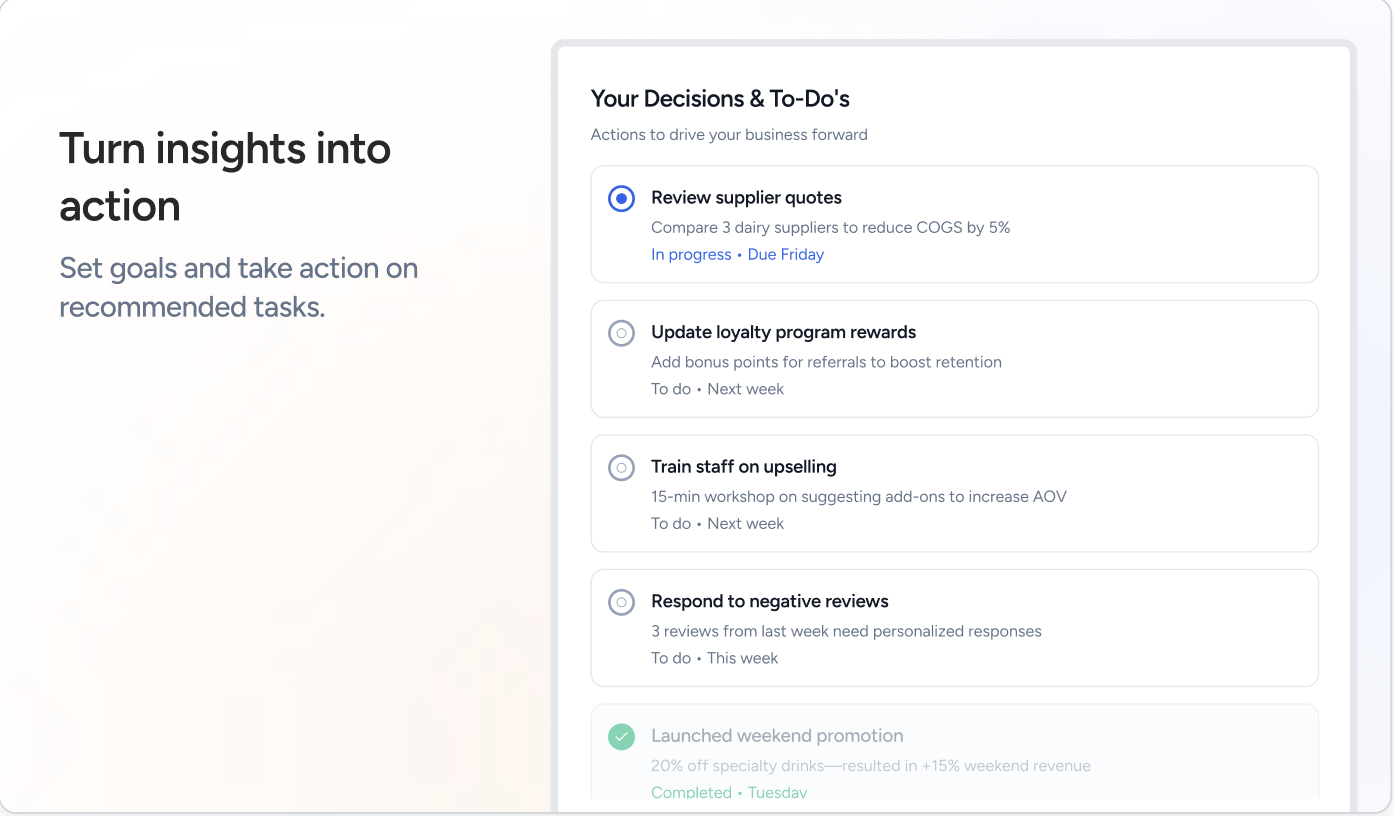Click the Launched weekend promotion title
Viewport: 1394px width, 816px height.
pyautogui.click(x=776, y=736)
